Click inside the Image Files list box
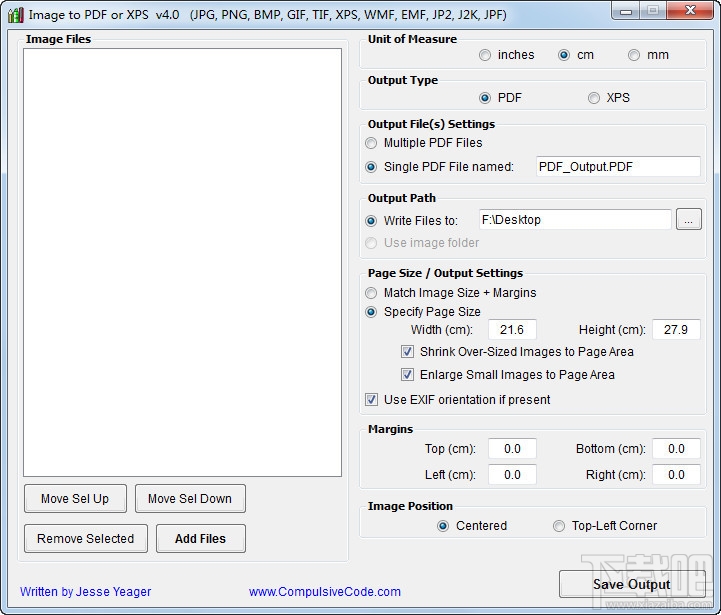This screenshot has height=615, width=721. (183, 262)
